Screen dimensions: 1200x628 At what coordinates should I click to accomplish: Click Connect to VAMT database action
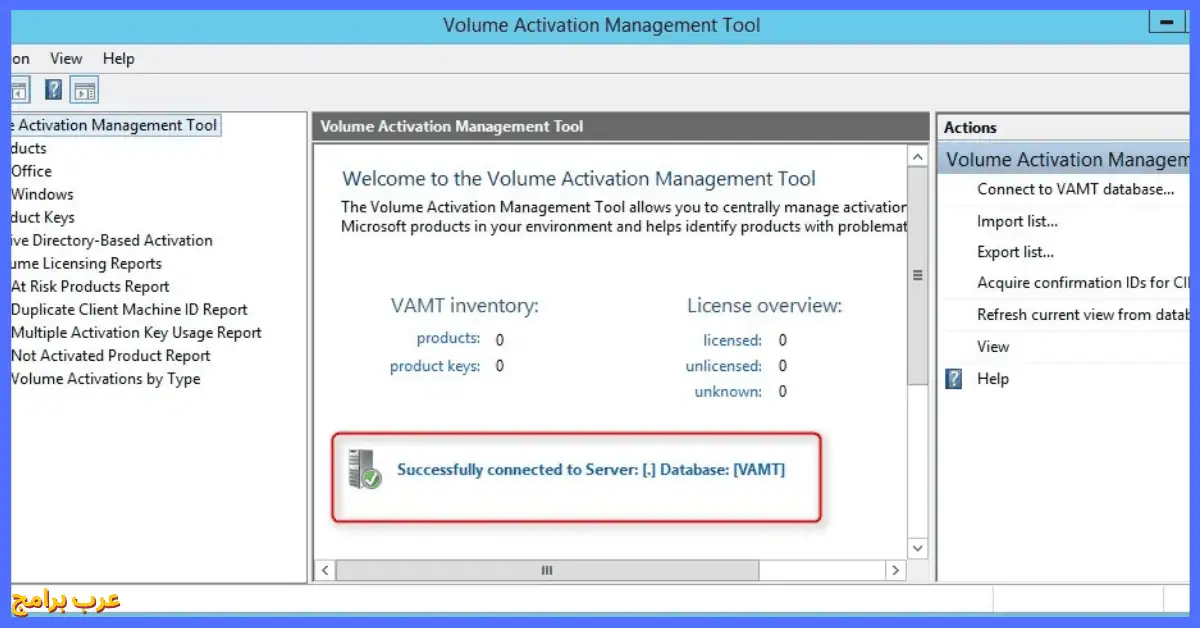[x=1075, y=189]
